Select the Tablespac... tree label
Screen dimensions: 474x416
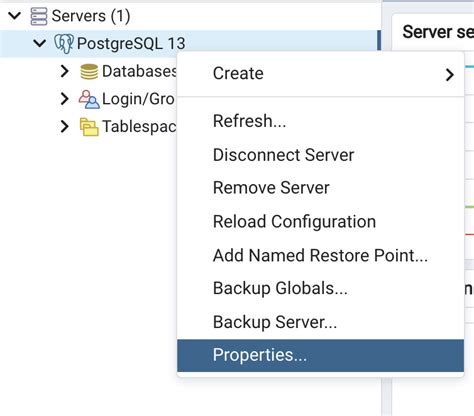(x=139, y=127)
